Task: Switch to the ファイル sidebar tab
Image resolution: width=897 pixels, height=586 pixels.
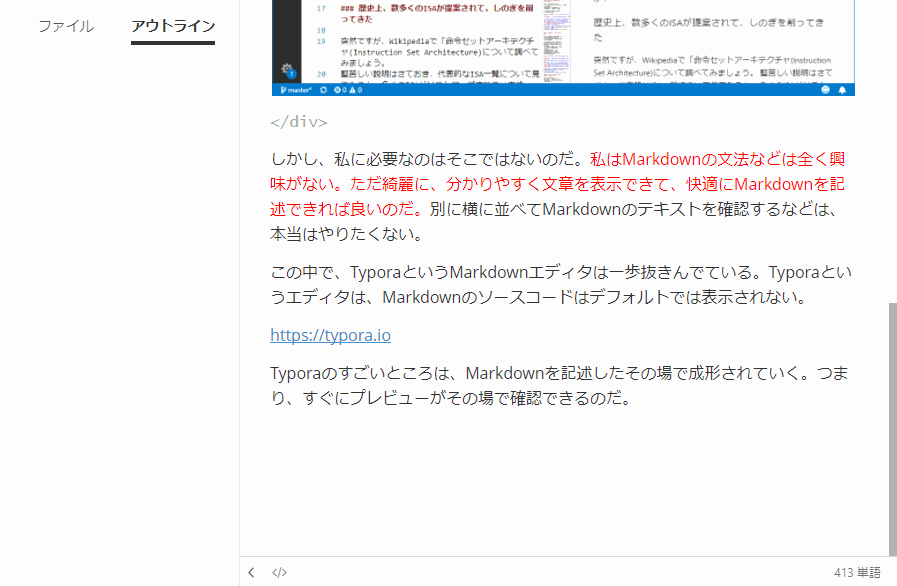Action: (x=66, y=26)
